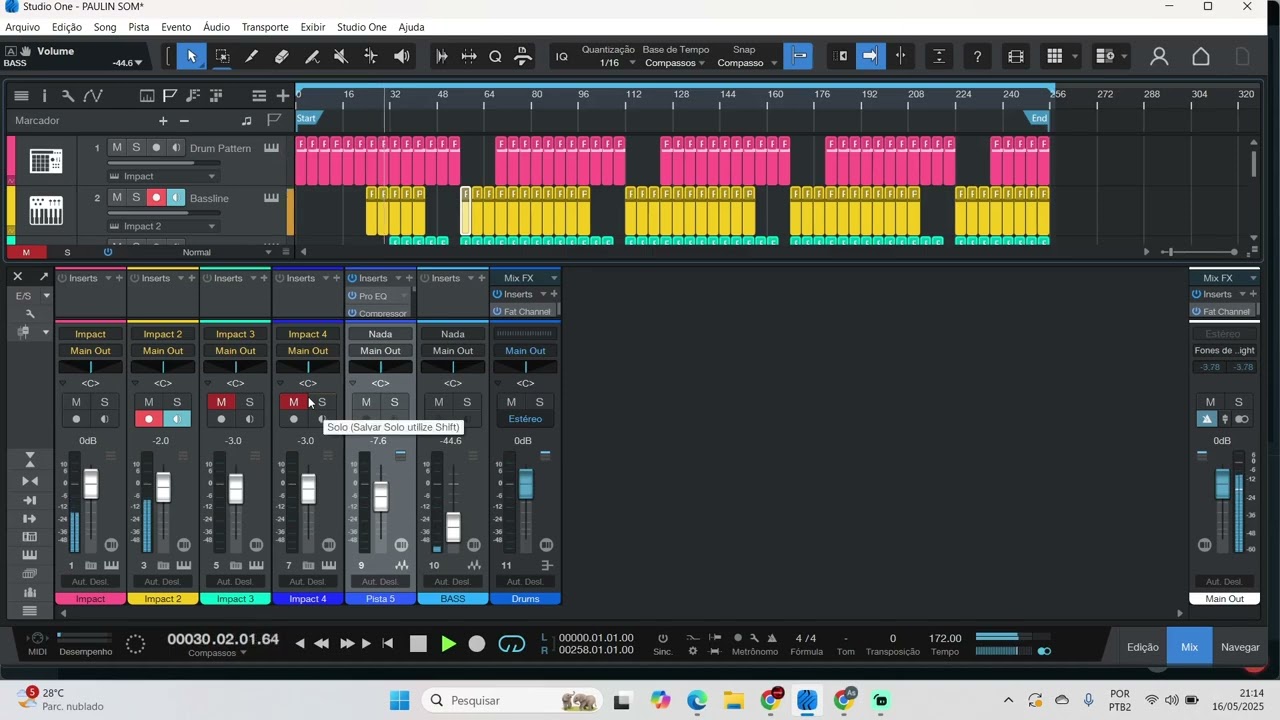Image resolution: width=1280 pixels, height=720 pixels.
Task: Mute the Drum Pattern track
Action: [117, 148]
